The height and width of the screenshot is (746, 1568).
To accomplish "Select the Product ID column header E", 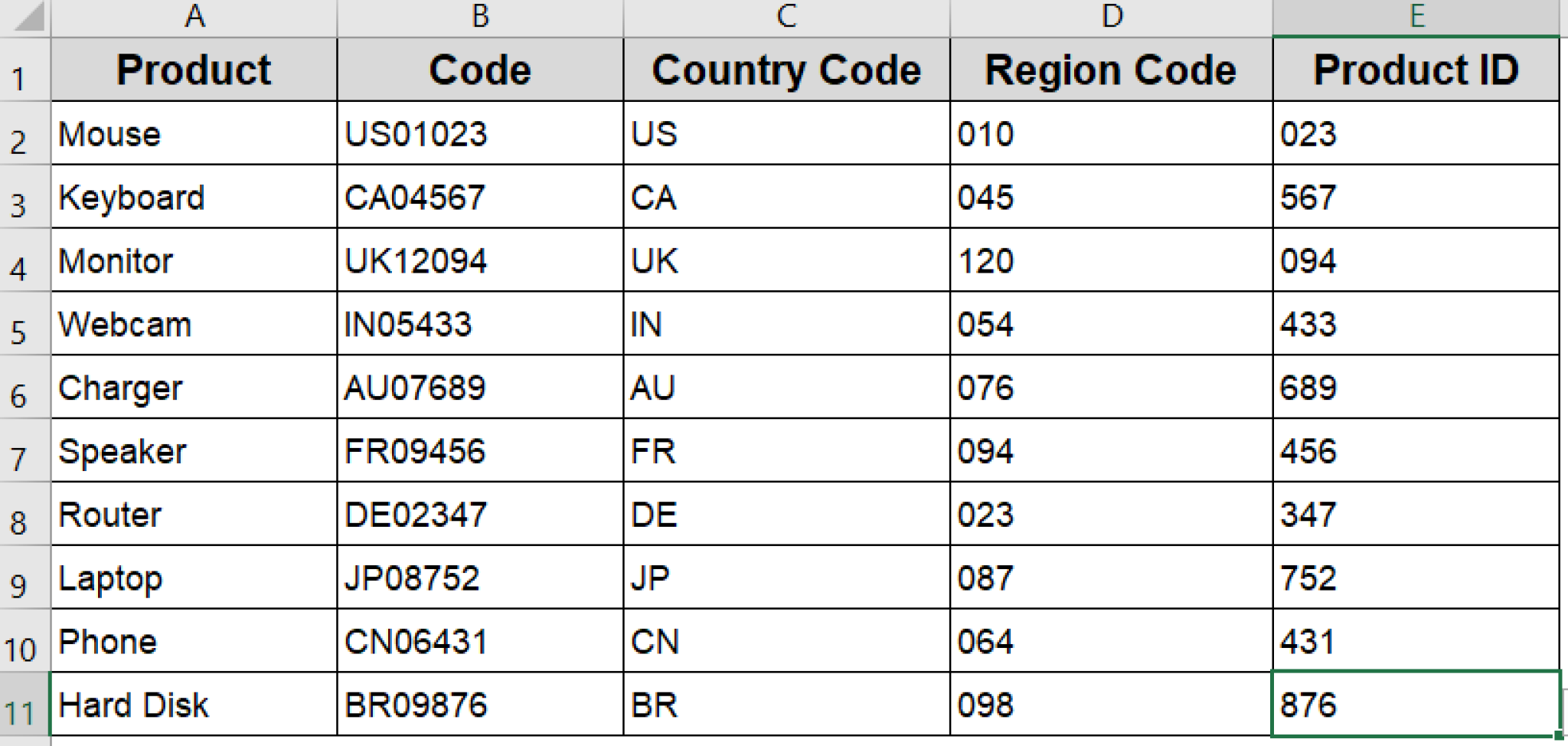I will pos(1418,14).
